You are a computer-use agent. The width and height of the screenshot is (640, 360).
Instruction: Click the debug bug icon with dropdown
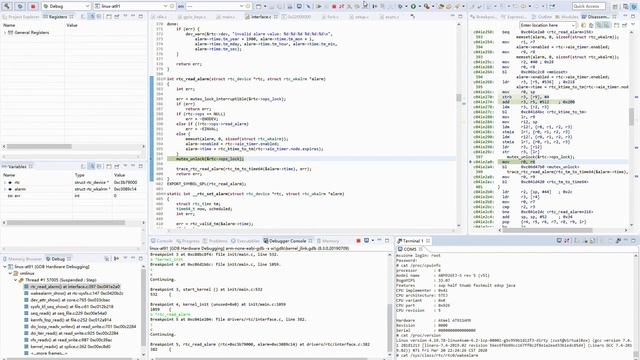tap(400, 6)
